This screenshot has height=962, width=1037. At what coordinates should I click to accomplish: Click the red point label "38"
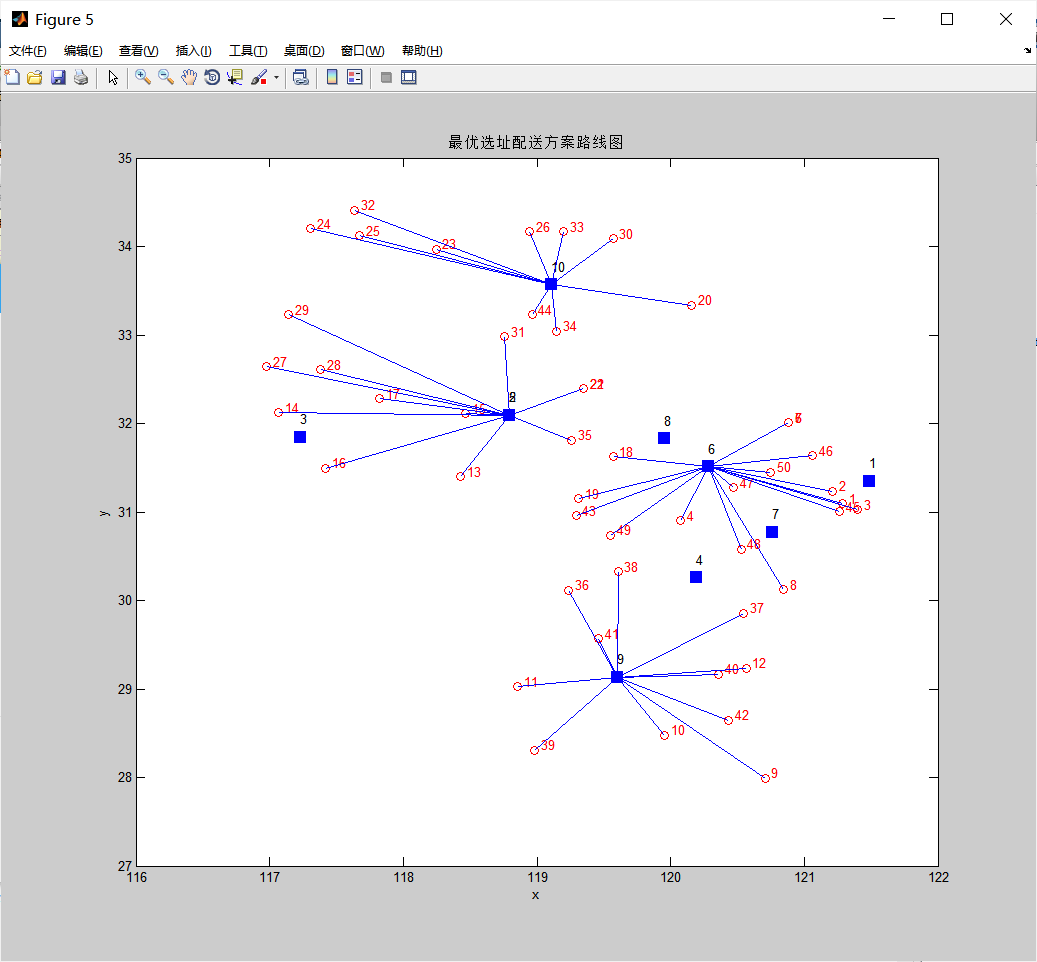631,568
